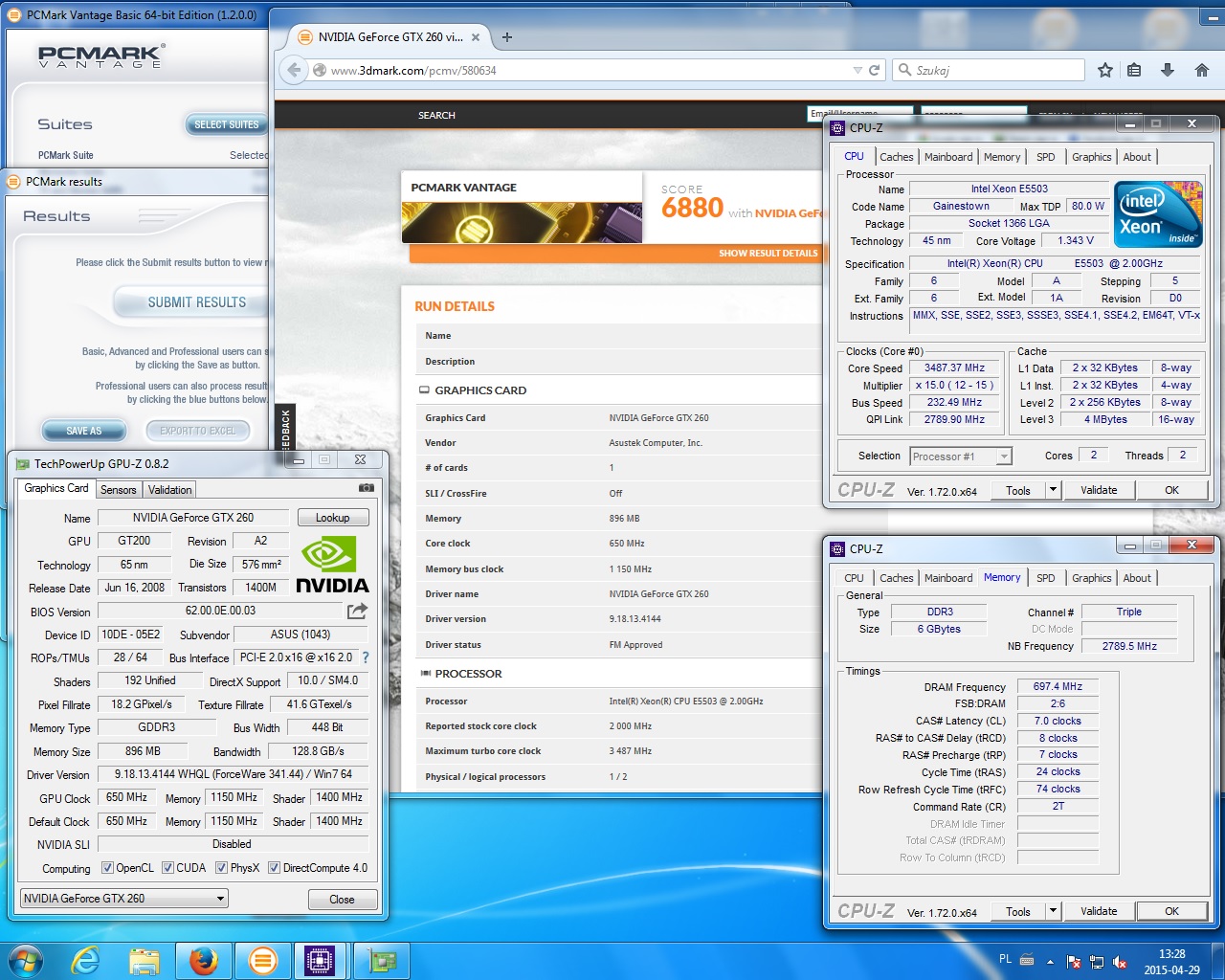The width and height of the screenshot is (1225, 980).
Task: Click the Close button in GPU-Z
Action: pos(343,900)
